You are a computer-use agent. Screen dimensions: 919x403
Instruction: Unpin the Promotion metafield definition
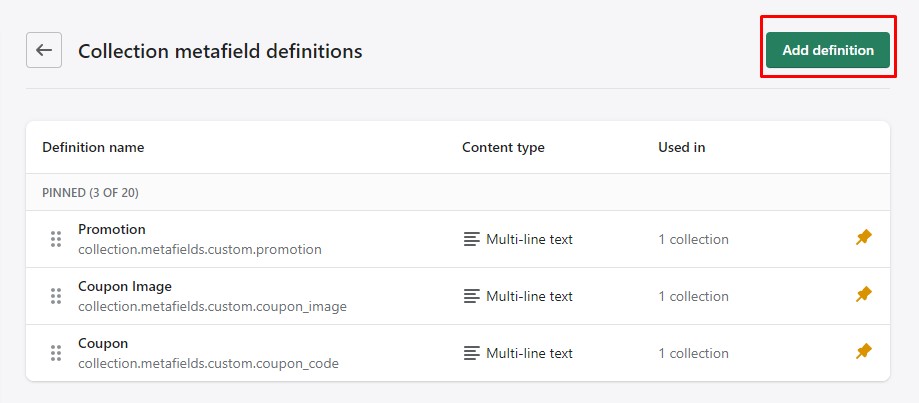pos(864,238)
